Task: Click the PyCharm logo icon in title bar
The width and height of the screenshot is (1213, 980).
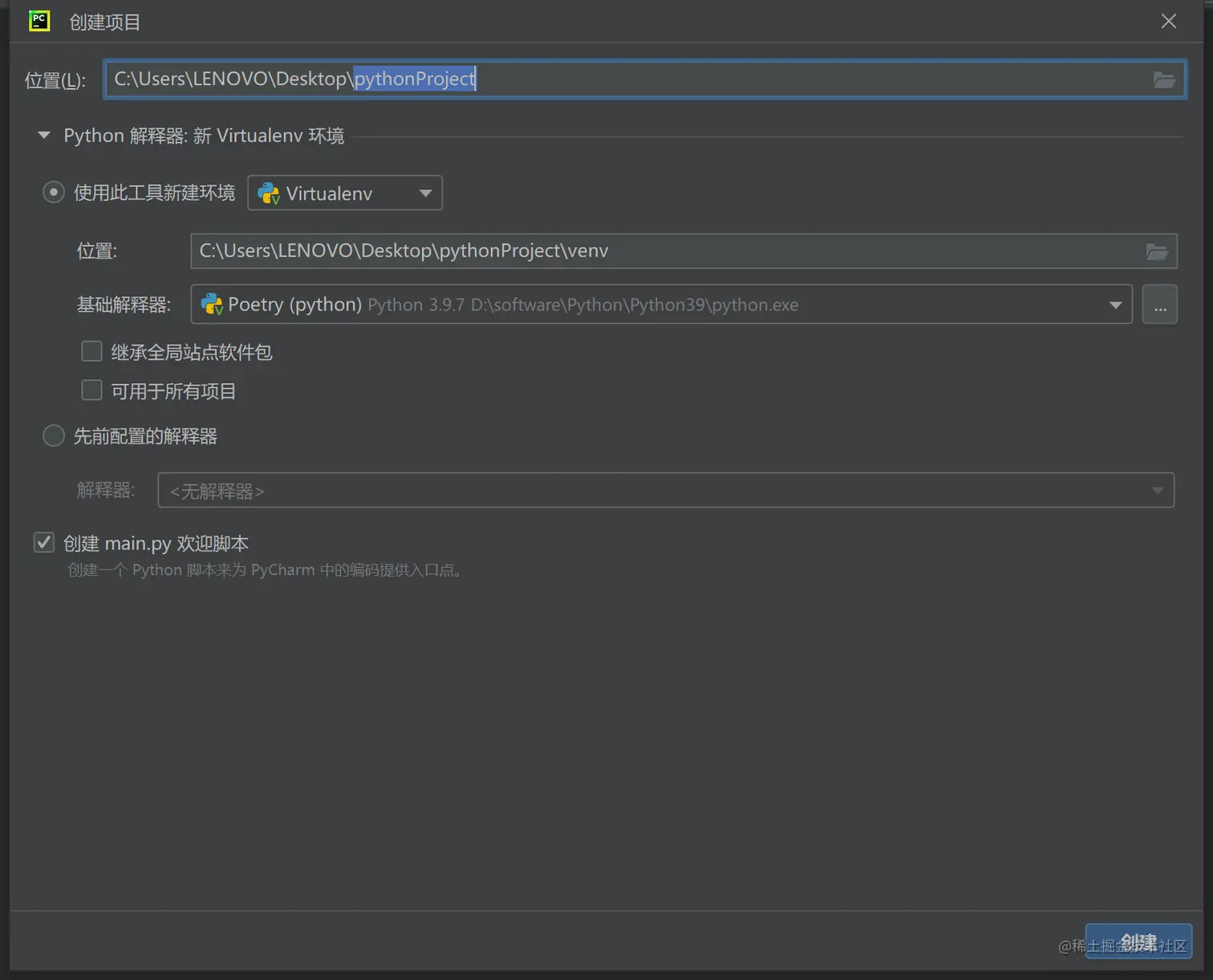Action: tap(39, 21)
